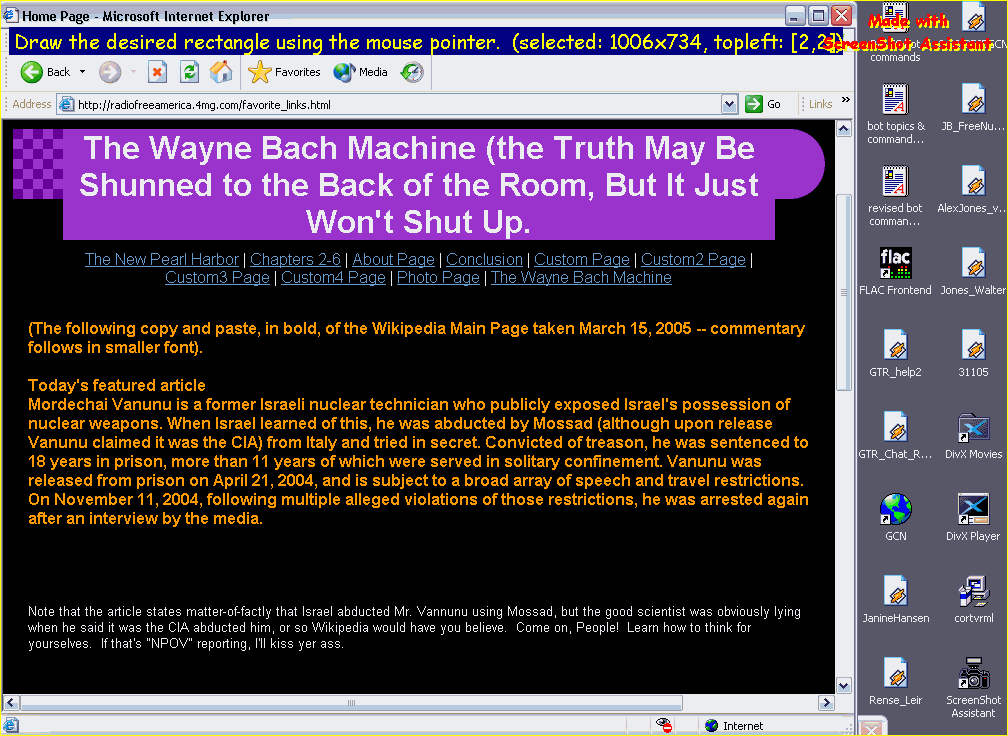Select the Jones_Walter desktop file icon
Screen dimensions: 1008x736
973,272
